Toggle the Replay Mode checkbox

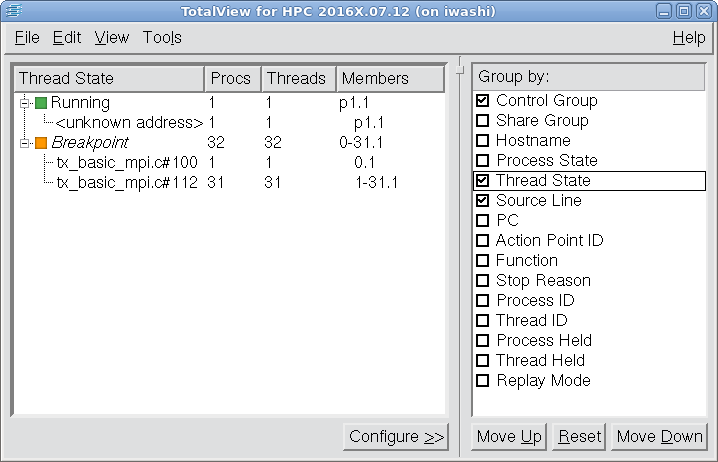(x=483, y=381)
